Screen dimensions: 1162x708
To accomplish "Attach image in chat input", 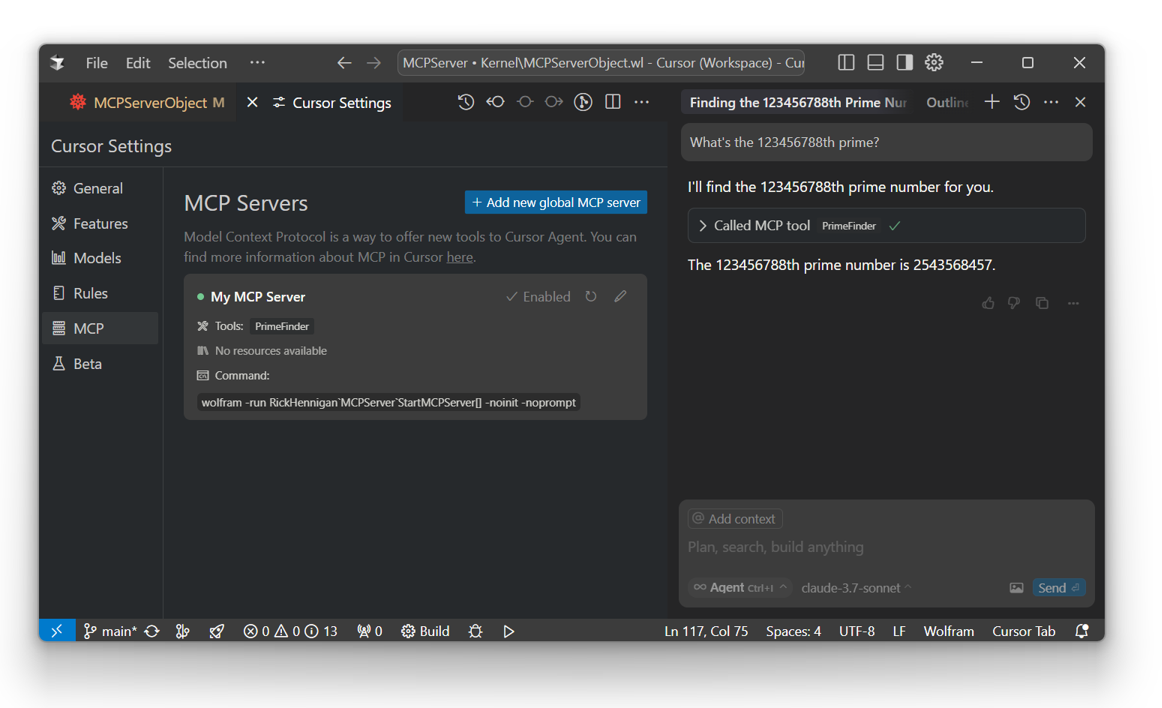I will pos(1016,588).
